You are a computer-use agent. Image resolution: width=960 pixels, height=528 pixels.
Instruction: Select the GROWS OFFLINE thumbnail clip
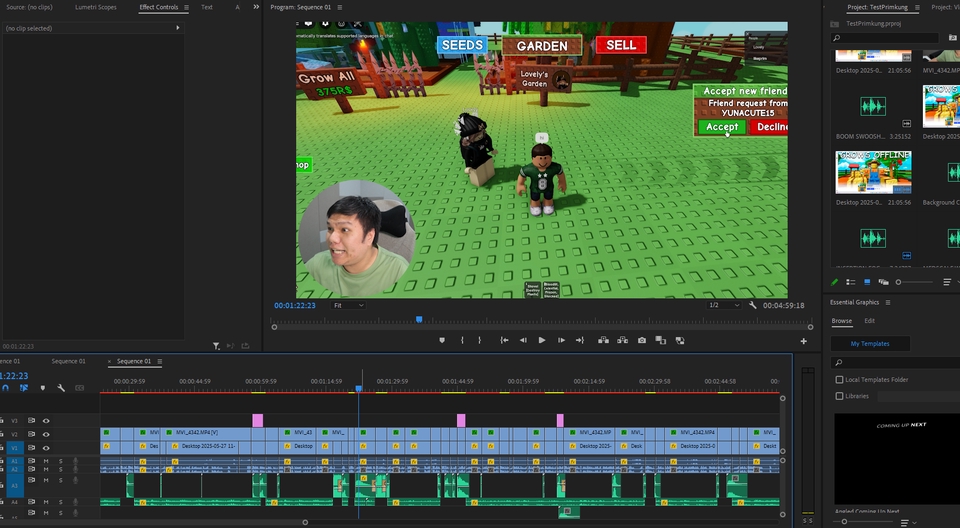coord(873,172)
